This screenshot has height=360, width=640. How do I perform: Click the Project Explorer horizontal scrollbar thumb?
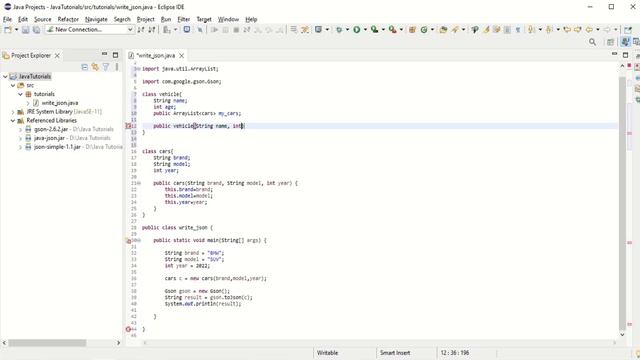(47, 343)
